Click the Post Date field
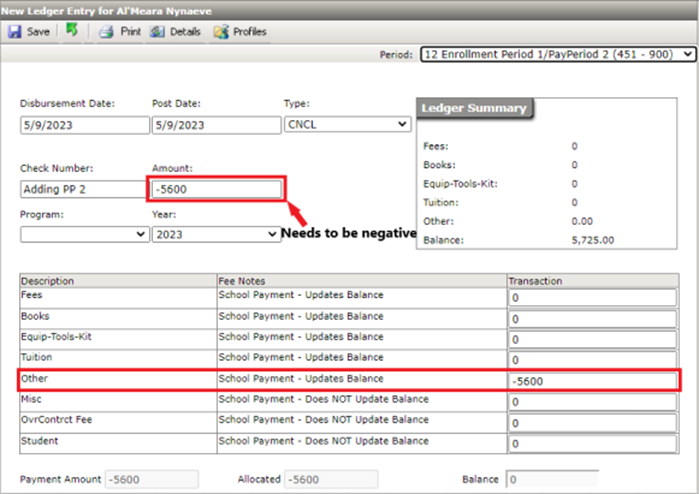699x494 pixels. (214, 125)
